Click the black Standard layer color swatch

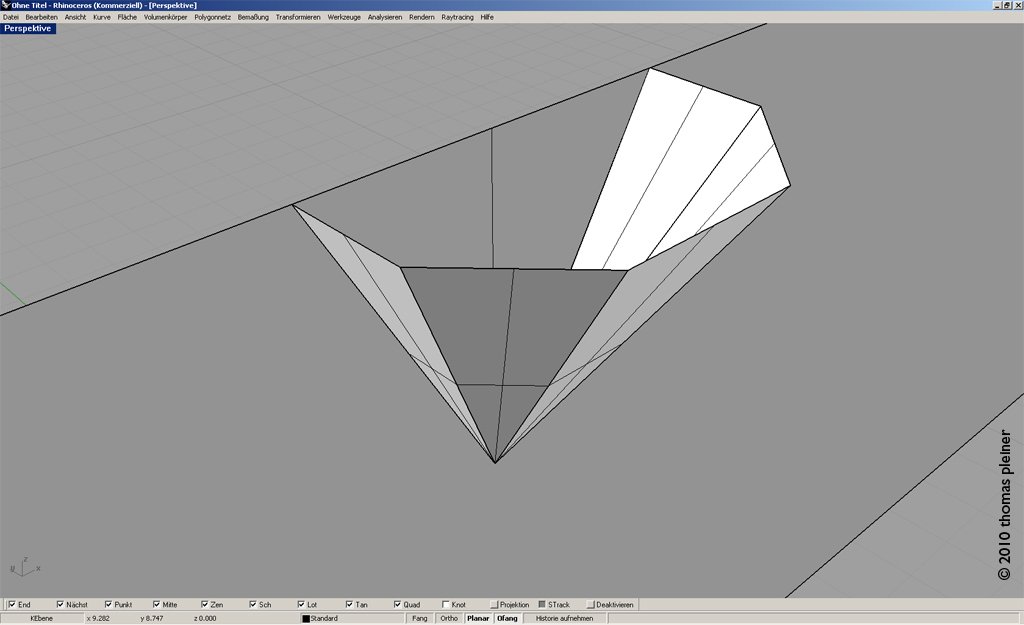[306, 619]
